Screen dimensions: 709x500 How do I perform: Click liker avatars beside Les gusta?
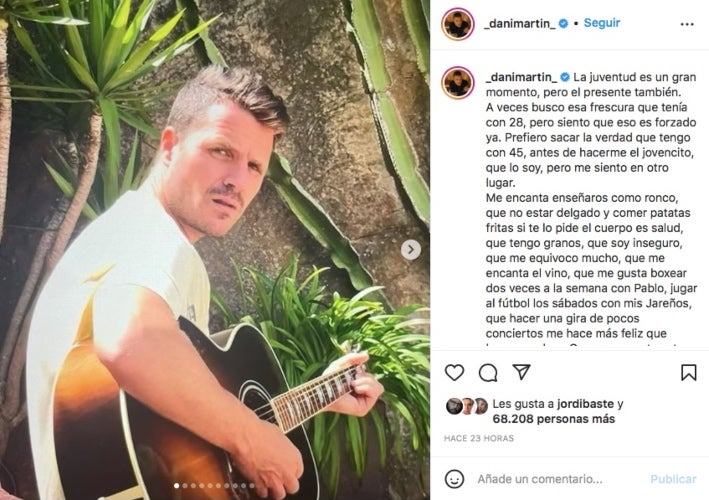467,406
